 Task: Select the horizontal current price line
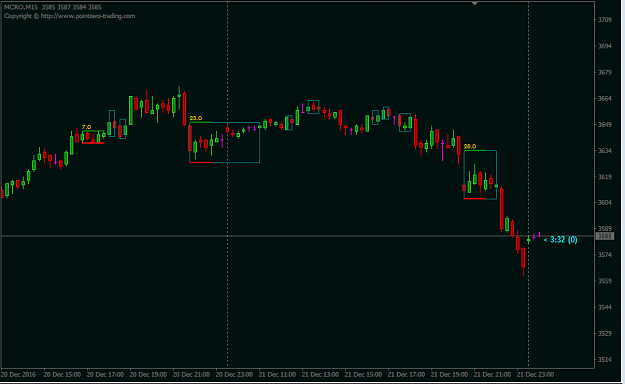point(298,236)
